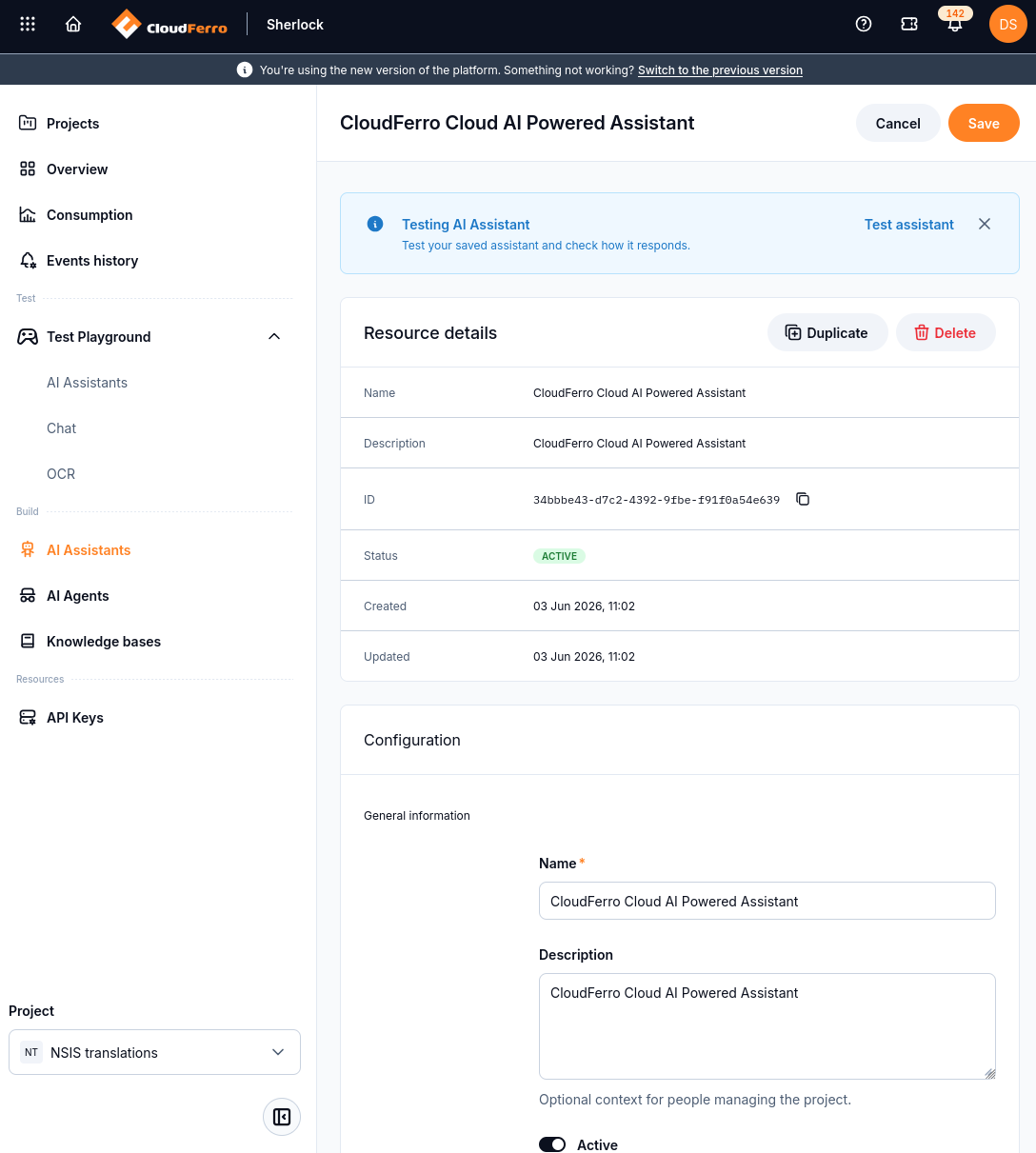The height and width of the screenshot is (1153, 1036).
Task: Open the apps grid launcher icon
Action: tap(28, 25)
